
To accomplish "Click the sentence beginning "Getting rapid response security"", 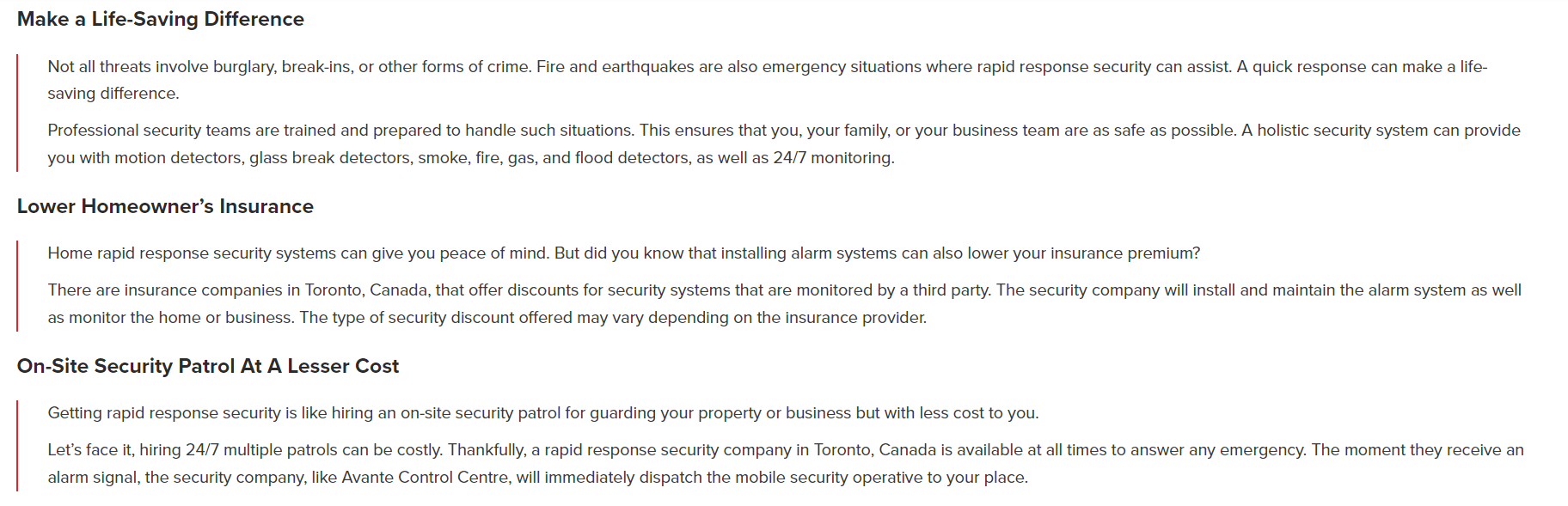I will 542,413.
